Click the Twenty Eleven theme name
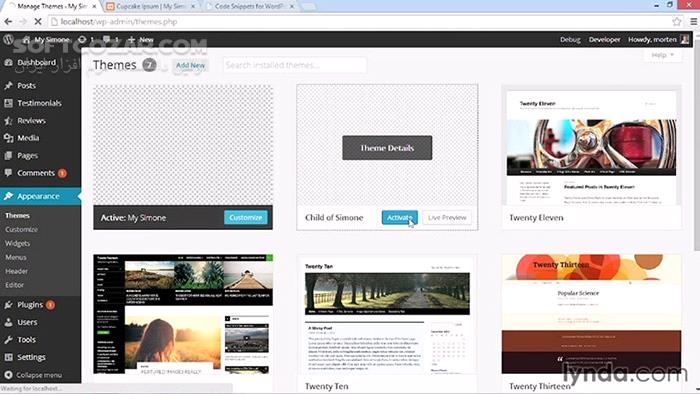 click(x=536, y=218)
